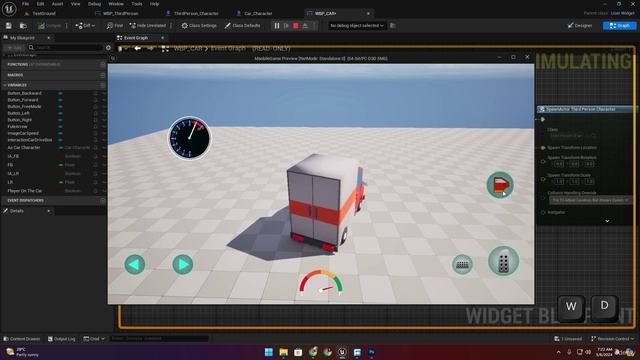The image size is (640, 360).
Task: Open Class Defaults
Action: 242,26
